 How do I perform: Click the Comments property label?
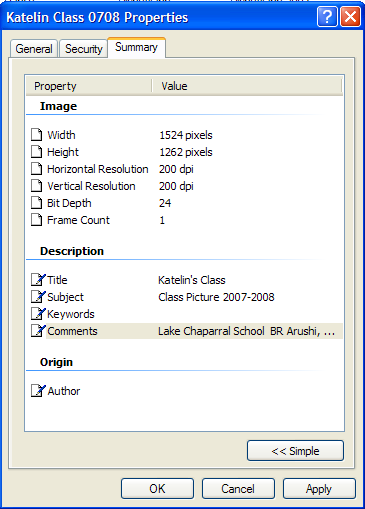72,331
